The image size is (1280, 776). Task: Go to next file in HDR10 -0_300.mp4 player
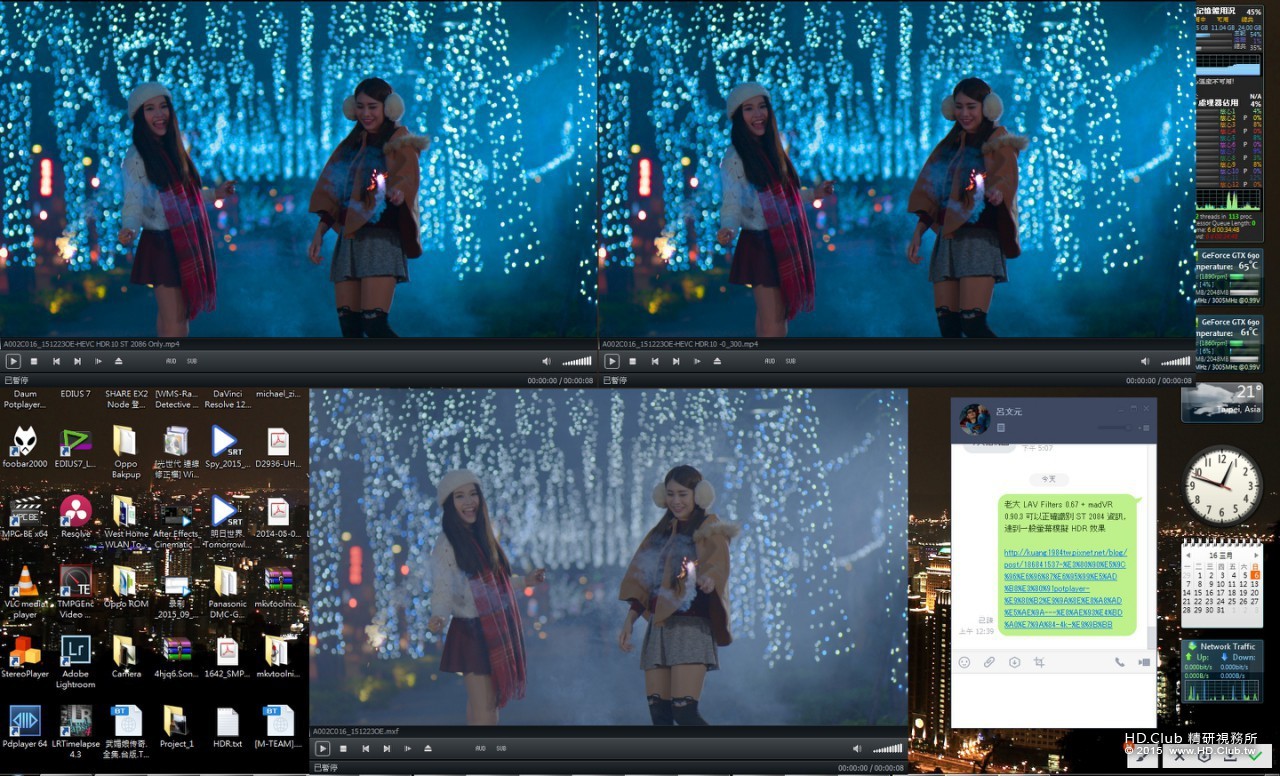(676, 361)
